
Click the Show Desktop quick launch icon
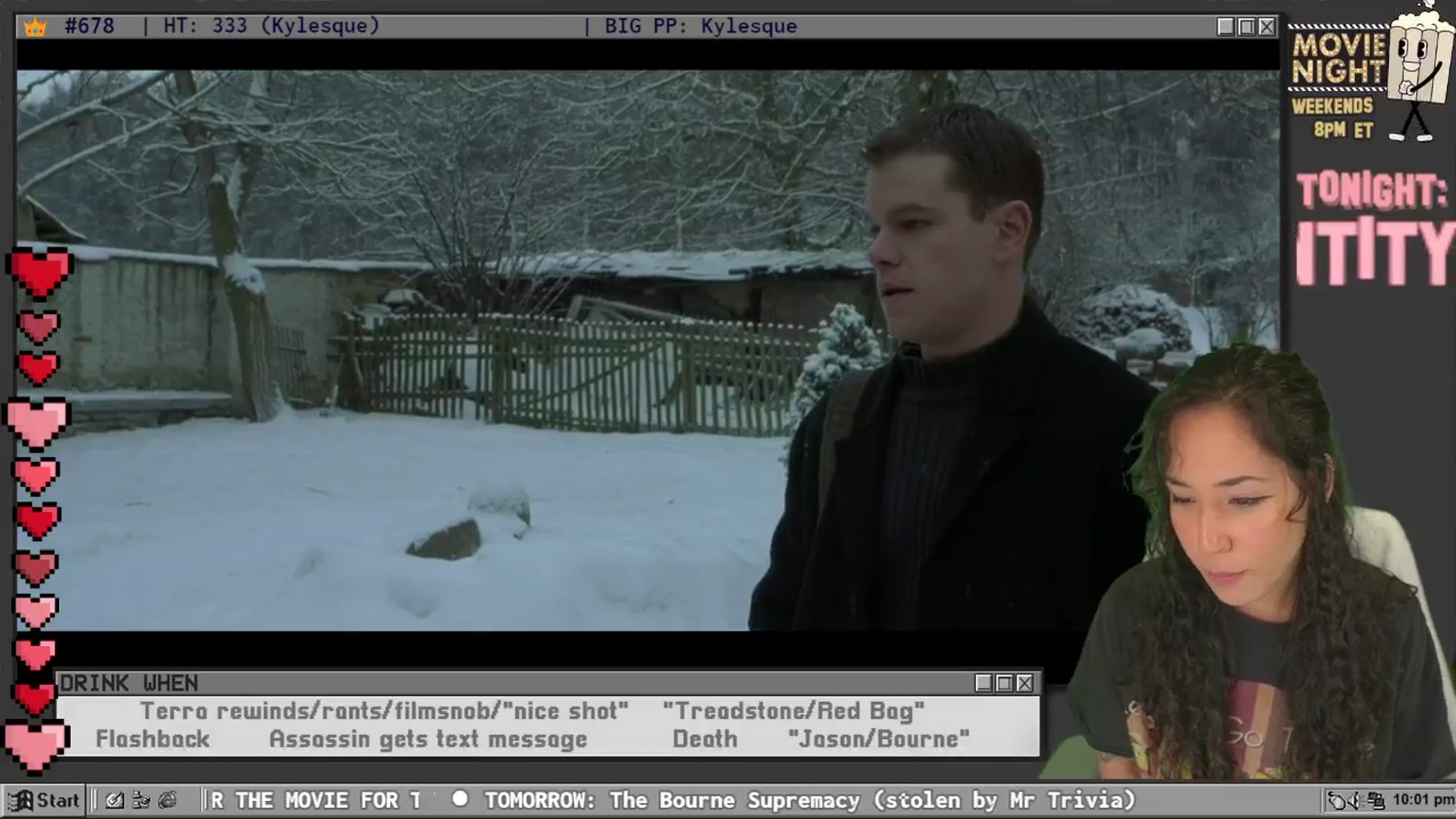tap(115, 800)
